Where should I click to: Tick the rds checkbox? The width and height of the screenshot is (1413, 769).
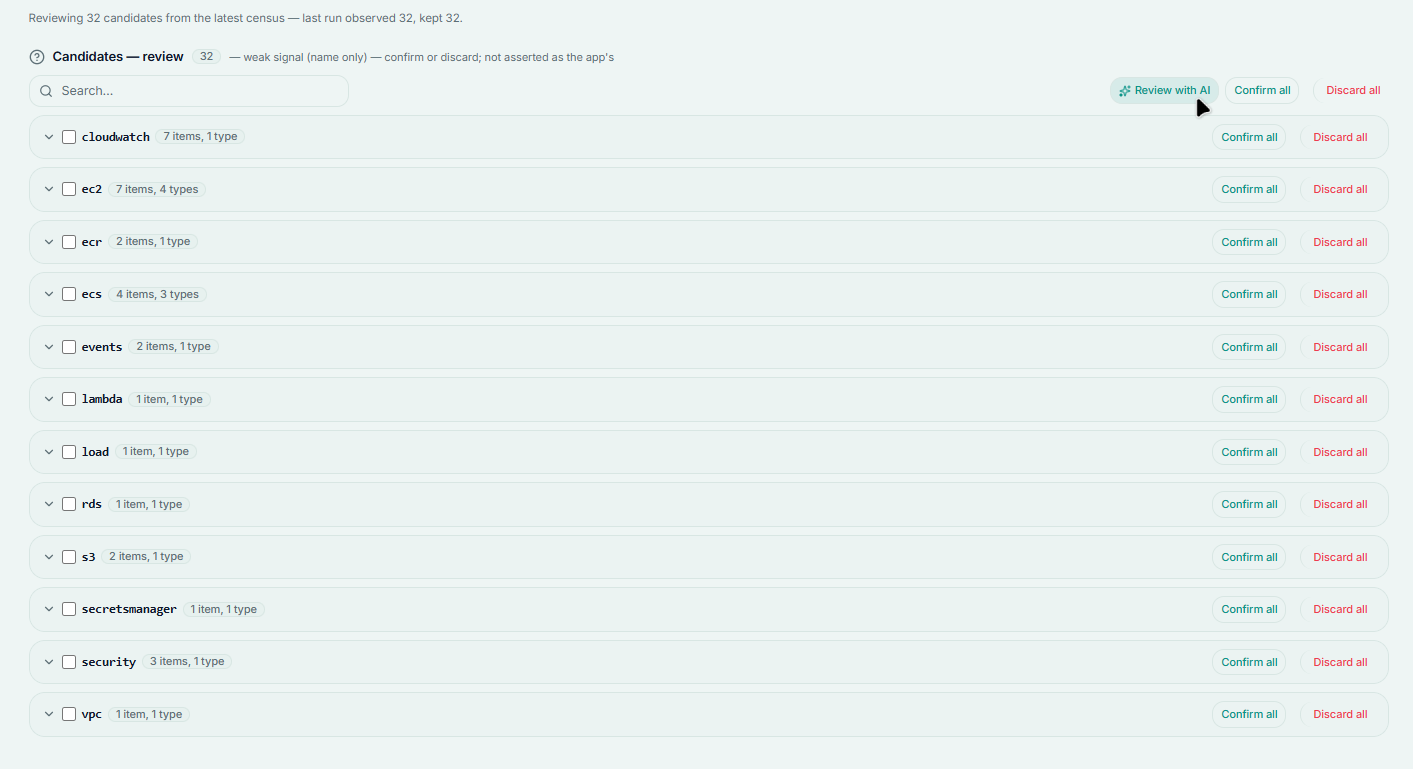(69, 504)
